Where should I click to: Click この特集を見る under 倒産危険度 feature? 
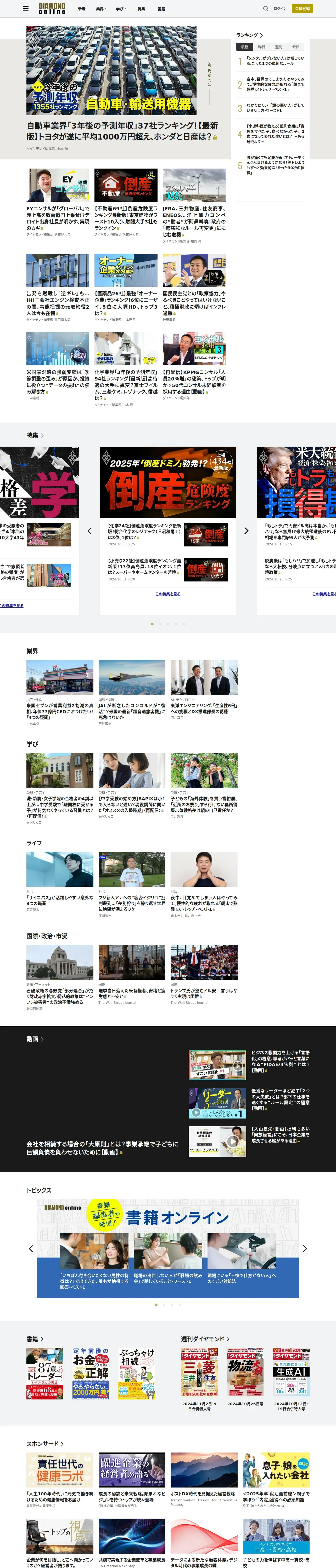168,593
